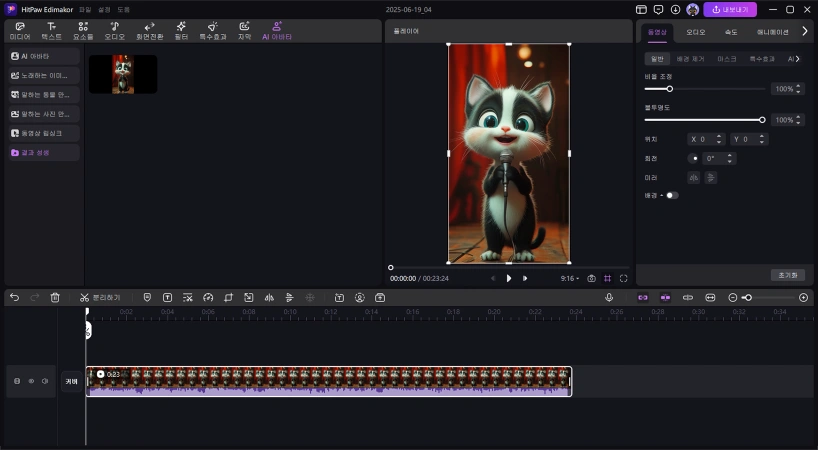Click the timeline zoom slider handle
The height and width of the screenshot is (450, 818).
click(x=748, y=297)
